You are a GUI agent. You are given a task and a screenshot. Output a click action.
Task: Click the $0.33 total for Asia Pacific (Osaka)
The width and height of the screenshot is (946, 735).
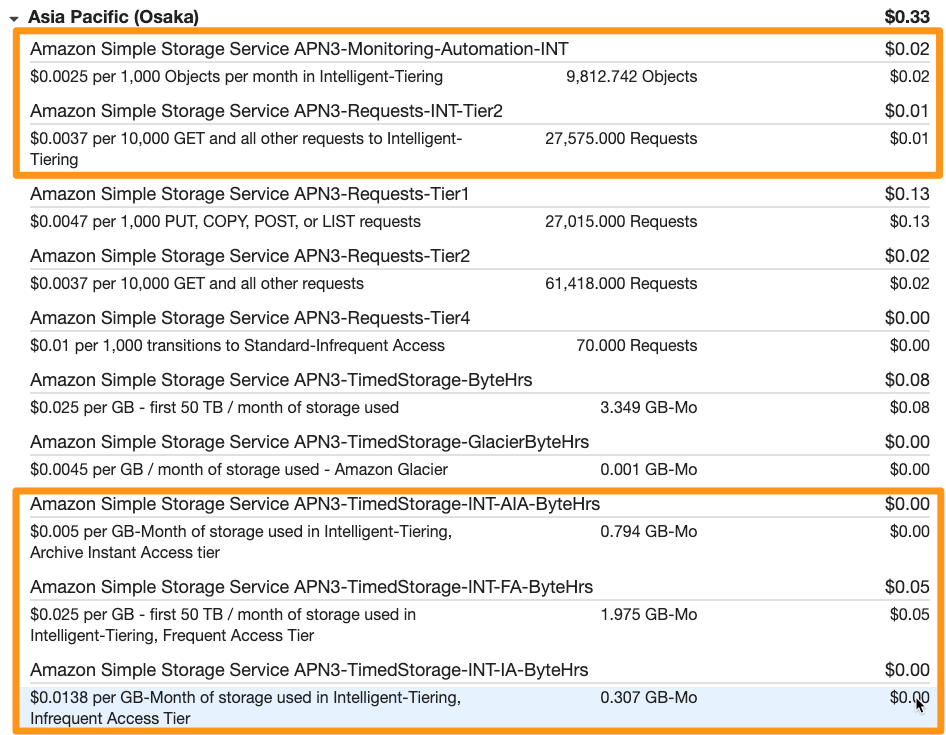[907, 17]
